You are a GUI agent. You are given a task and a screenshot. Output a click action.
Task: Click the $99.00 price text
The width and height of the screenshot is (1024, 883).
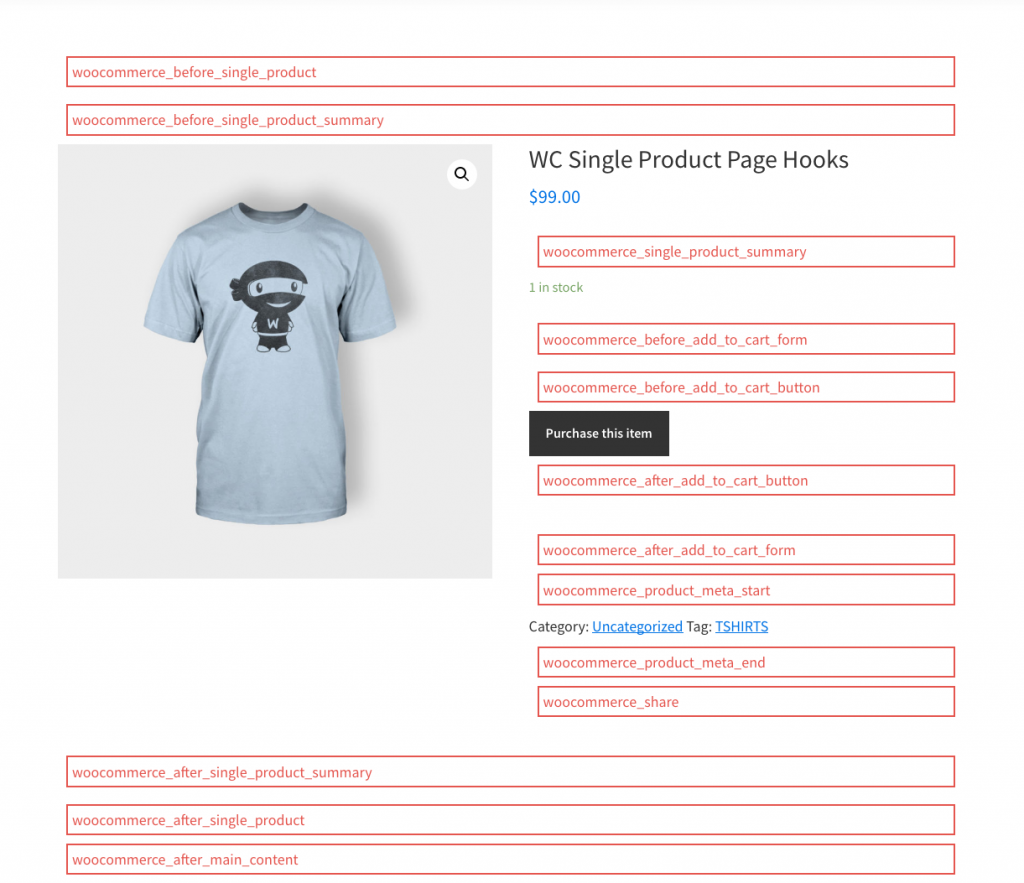(x=554, y=197)
